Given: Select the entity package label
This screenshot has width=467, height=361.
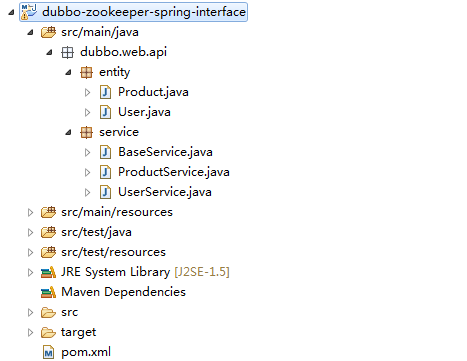Looking at the screenshot, I should pos(114,72).
